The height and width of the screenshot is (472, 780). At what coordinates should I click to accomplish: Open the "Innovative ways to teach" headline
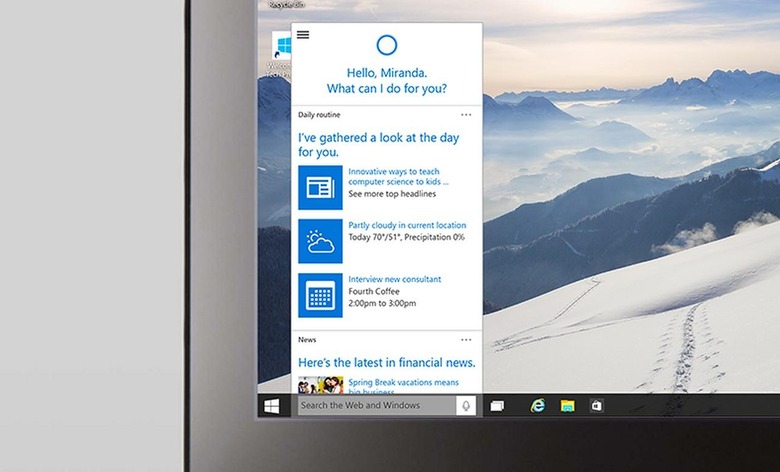coord(398,177)
